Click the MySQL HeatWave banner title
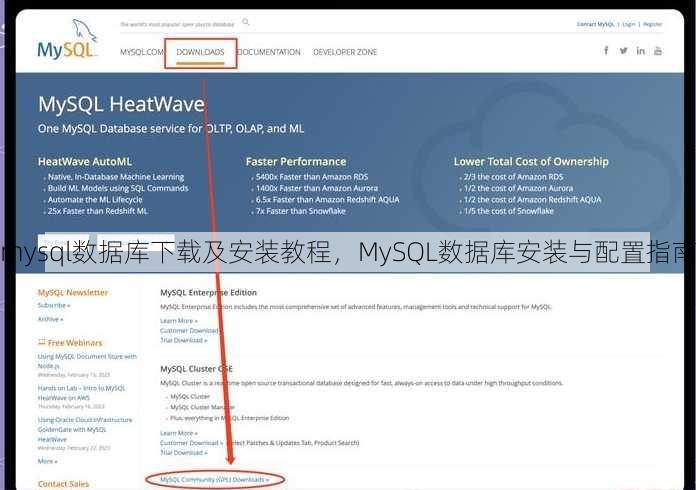The image size is (696, 490). point(121,104)
